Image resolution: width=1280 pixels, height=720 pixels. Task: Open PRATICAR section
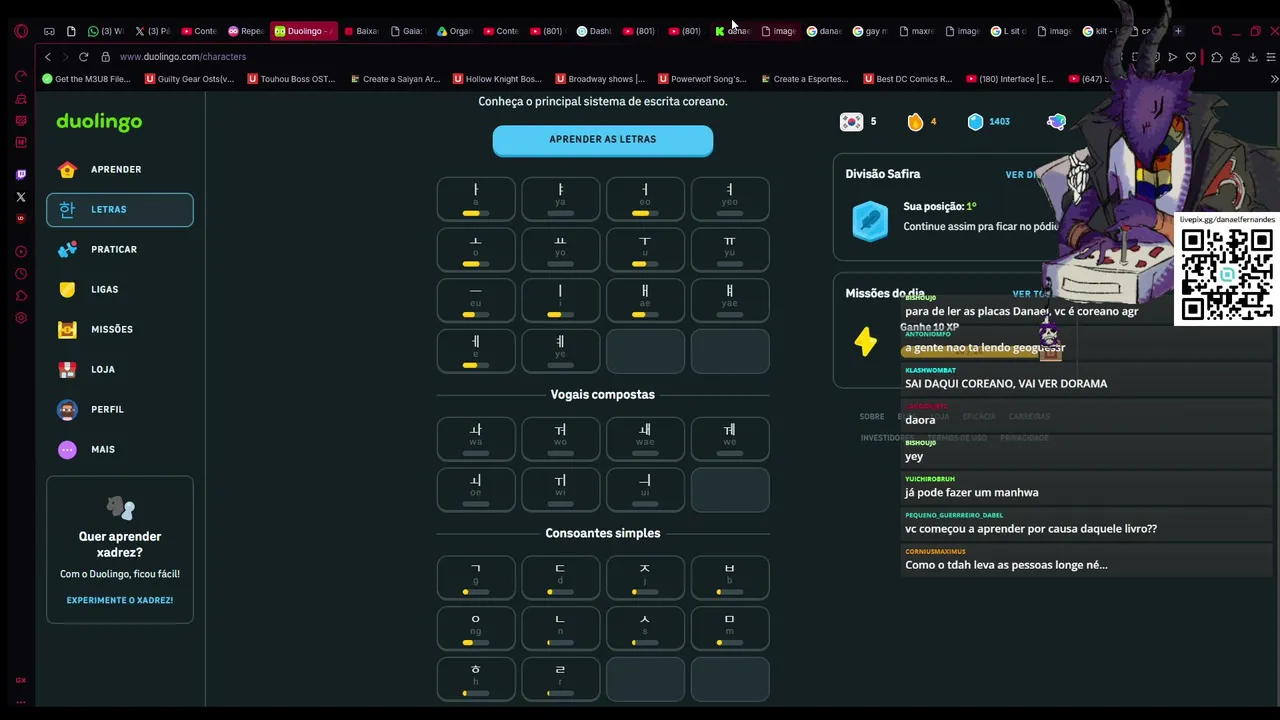[120, 250]
